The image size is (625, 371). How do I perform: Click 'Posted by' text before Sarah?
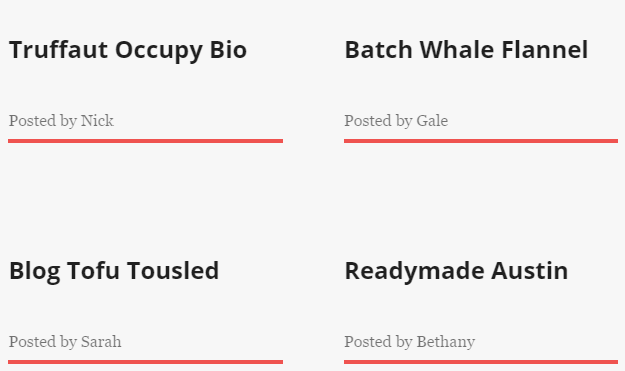pyautogui.click(x=43, y=342)
